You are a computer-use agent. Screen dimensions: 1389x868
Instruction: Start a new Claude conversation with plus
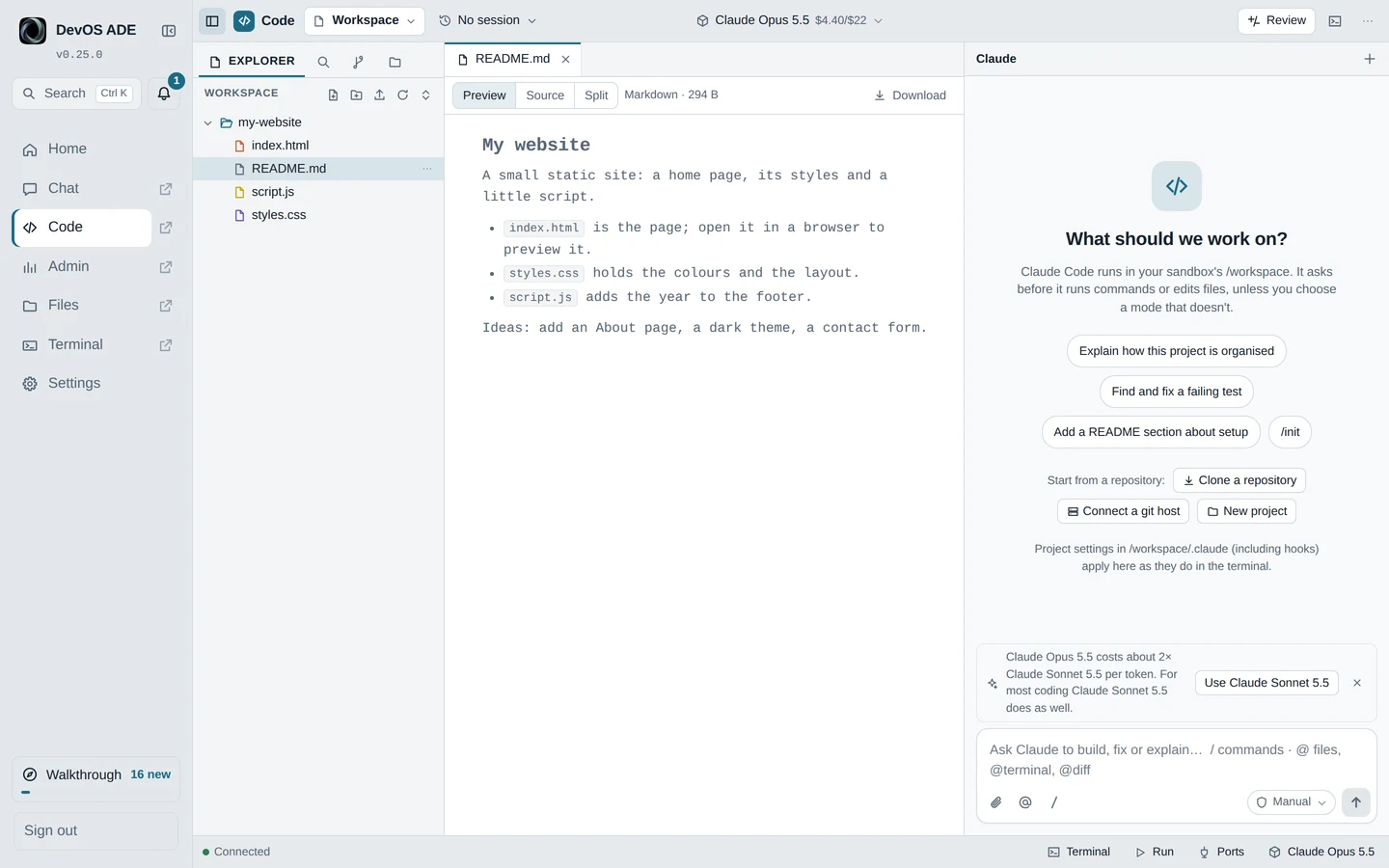[x=1369, y=59]
